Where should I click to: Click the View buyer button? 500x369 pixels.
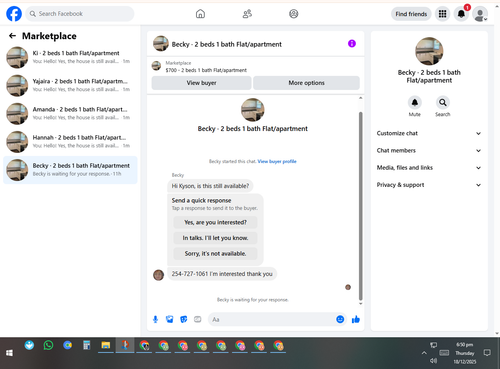coord(201,83)
